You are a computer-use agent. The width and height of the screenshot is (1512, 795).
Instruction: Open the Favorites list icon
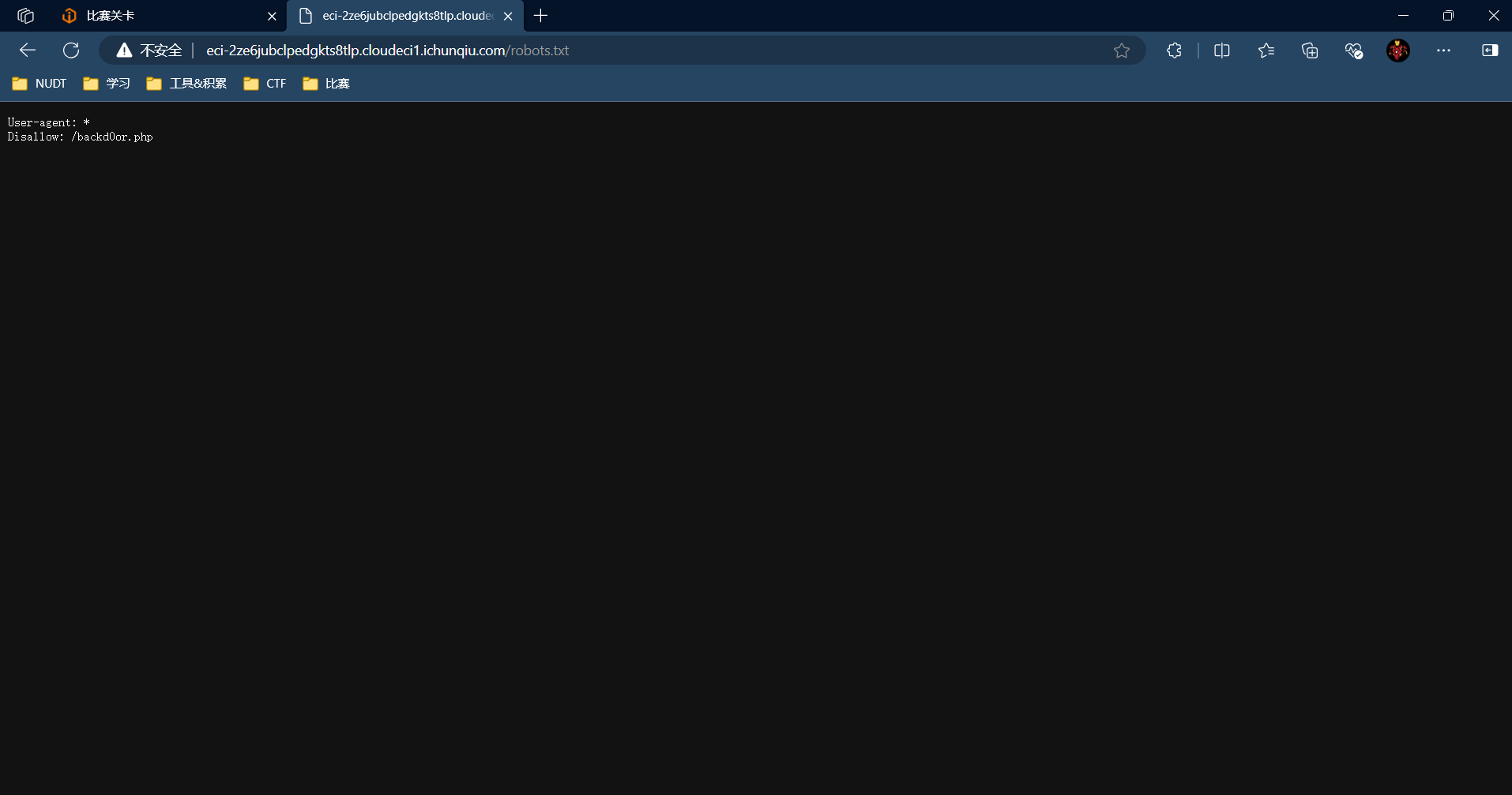(x=1266, y=51)
